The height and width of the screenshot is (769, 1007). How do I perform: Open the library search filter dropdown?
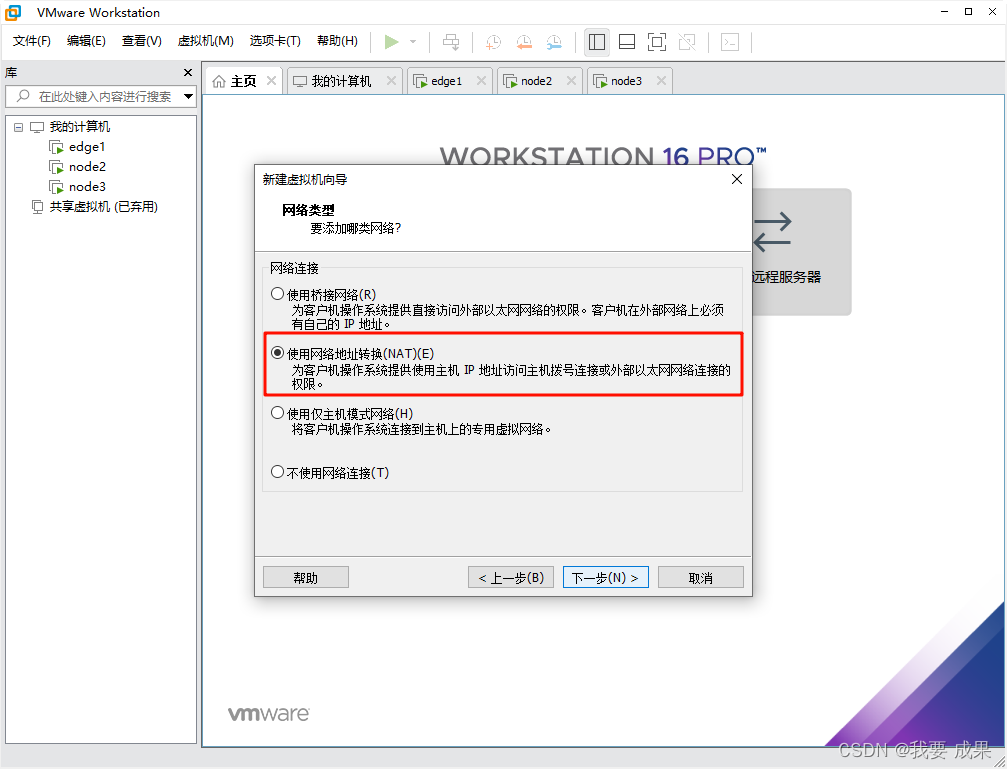click(186, 97)
